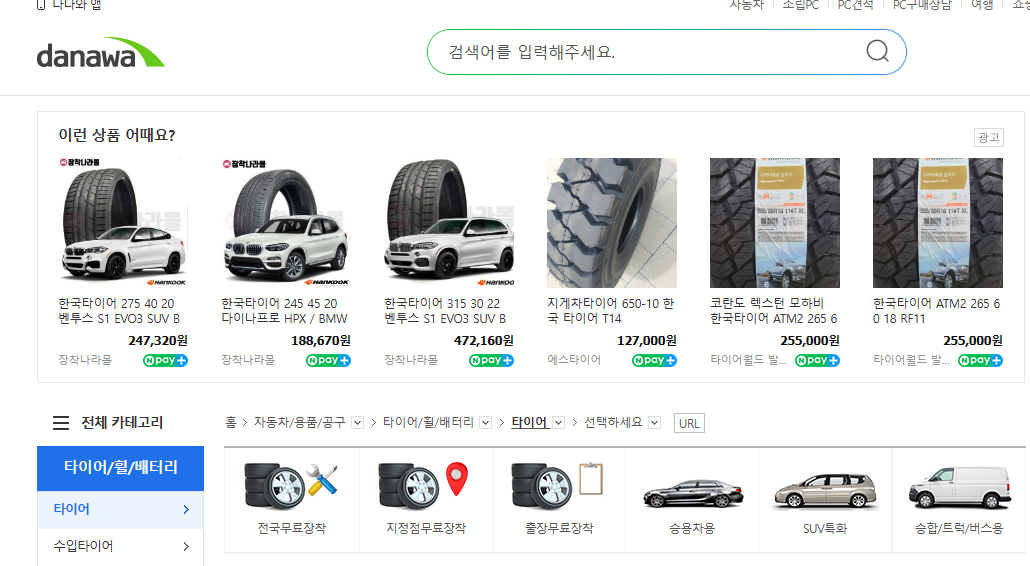
Task: Open 한국타이어 315 30 22 벤투스 title
Action: pyautogui.click(x=445, y=311)
